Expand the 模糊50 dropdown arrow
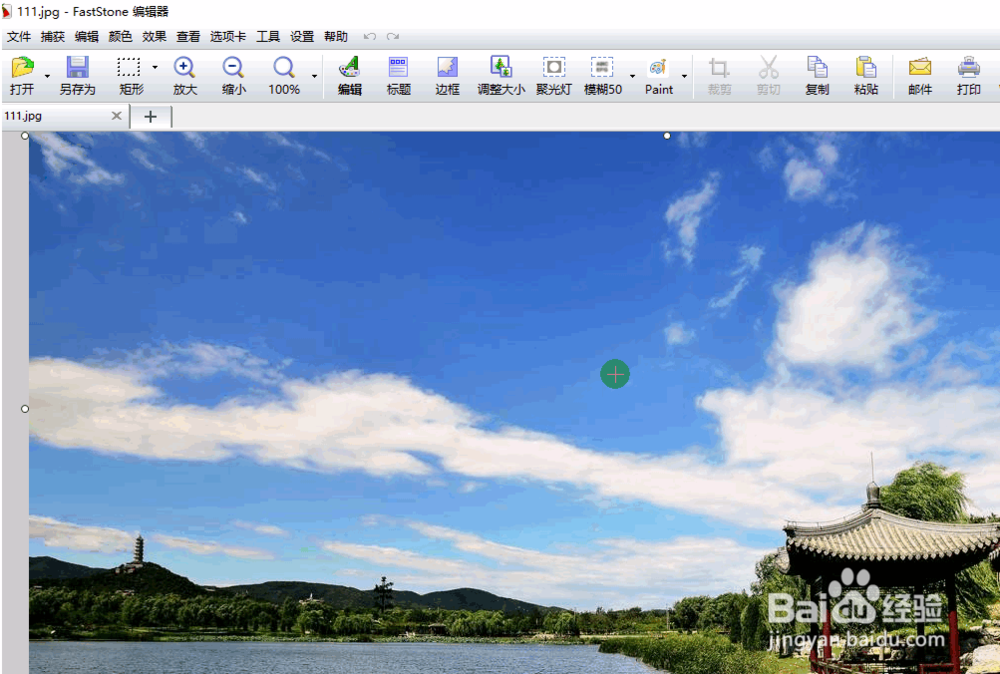The width and height of the screenshot is (1000, 674). coord(632,76)
